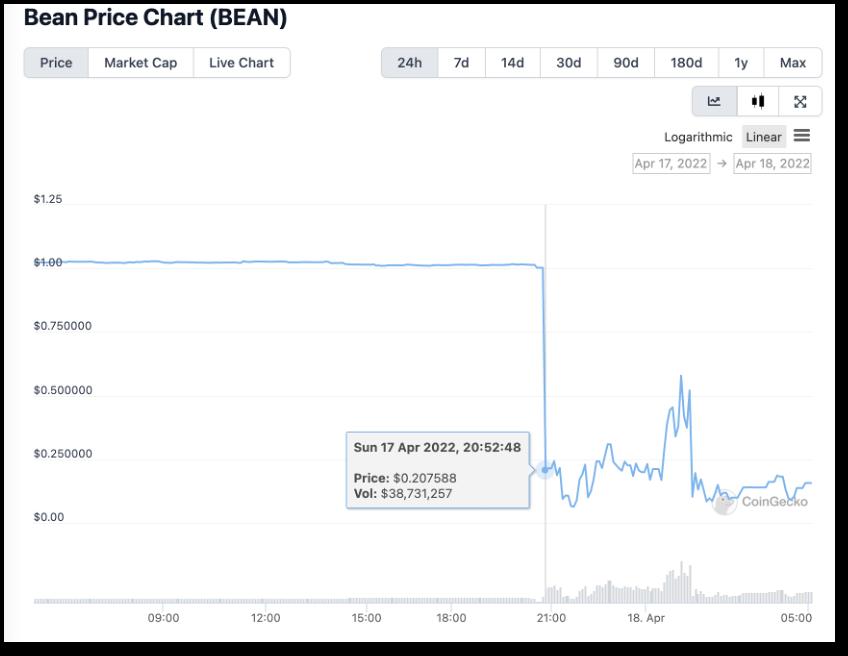Switch to candlestick chart icon
The width and height of the screenshot is (848, 656).
click(x=758, y=101)
